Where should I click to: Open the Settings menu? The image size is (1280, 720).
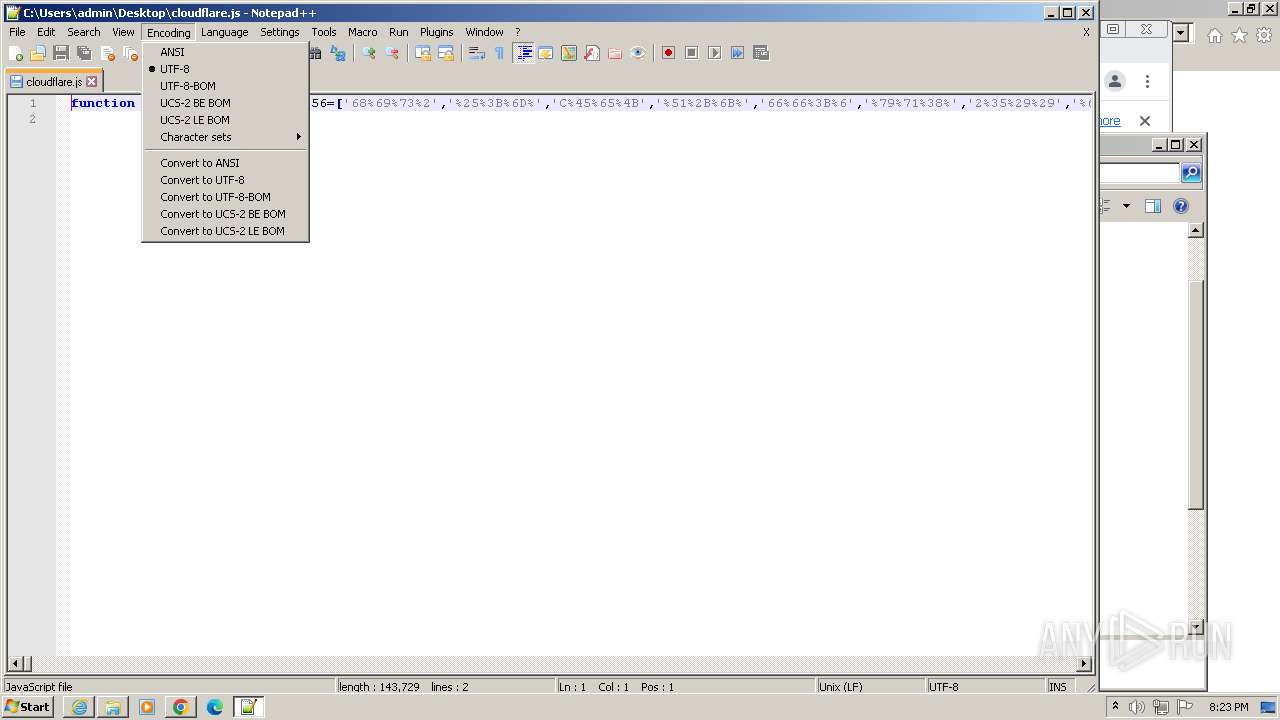(280, 32)
